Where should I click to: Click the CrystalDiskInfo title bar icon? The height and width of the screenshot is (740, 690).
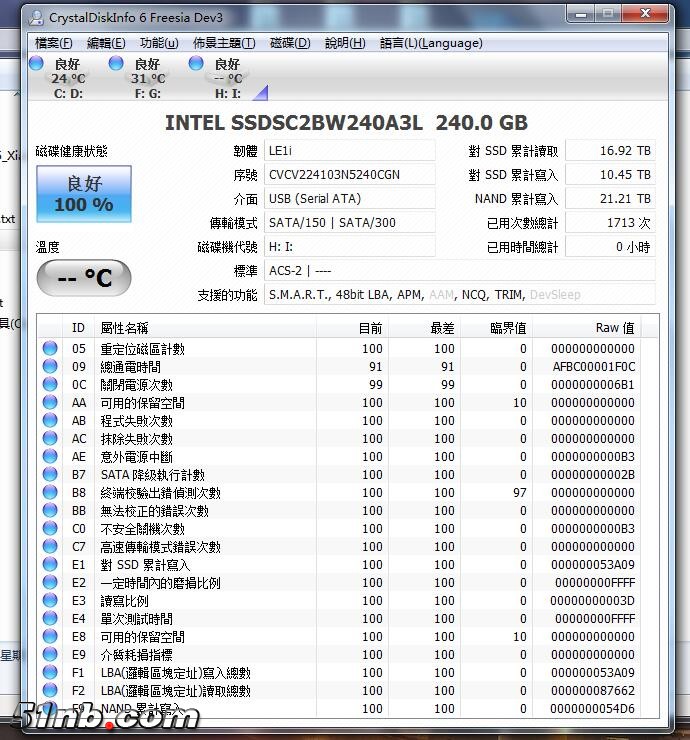[36, 18]
